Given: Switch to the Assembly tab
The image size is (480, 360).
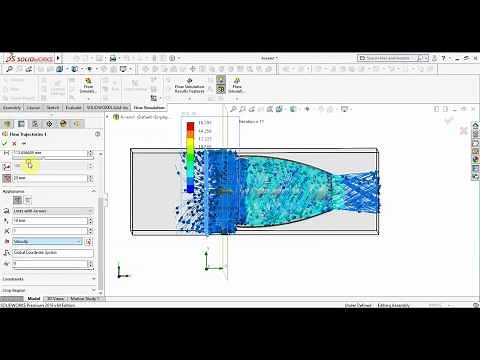Looking at the screenshot, I should pos(12,108).
